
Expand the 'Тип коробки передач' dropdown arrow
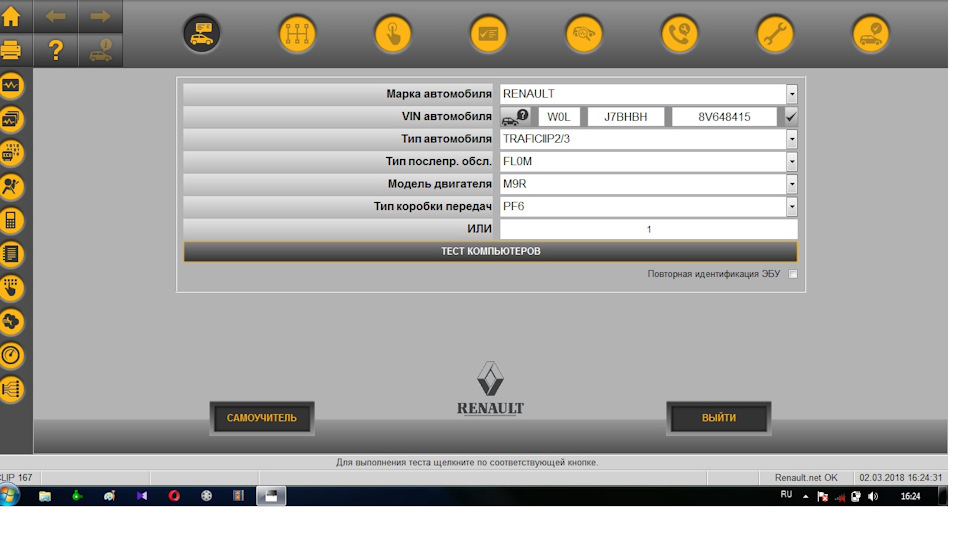792,206
